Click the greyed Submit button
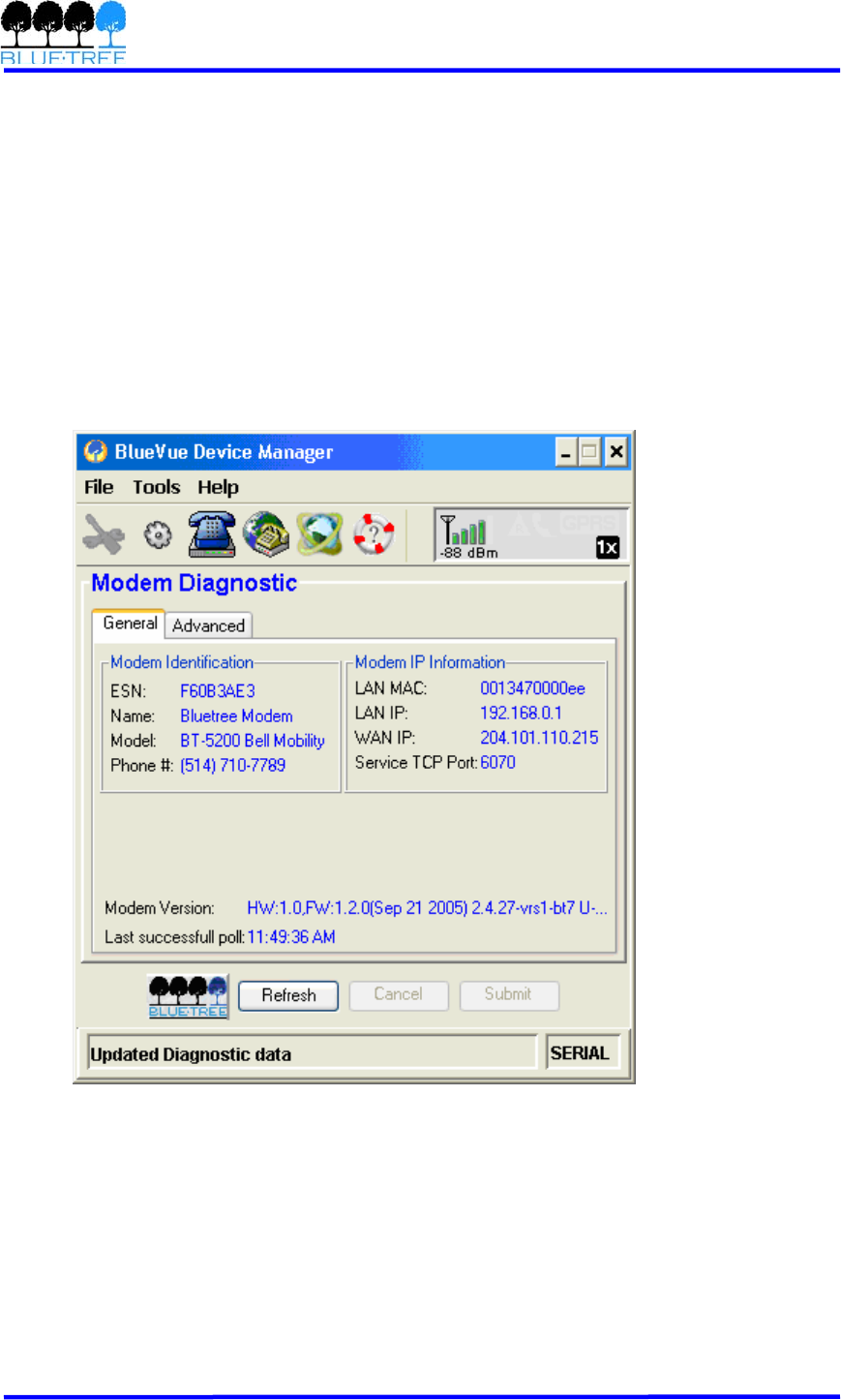The width and height of the screenshot is (841, 1400). click(x=508, y=994)
